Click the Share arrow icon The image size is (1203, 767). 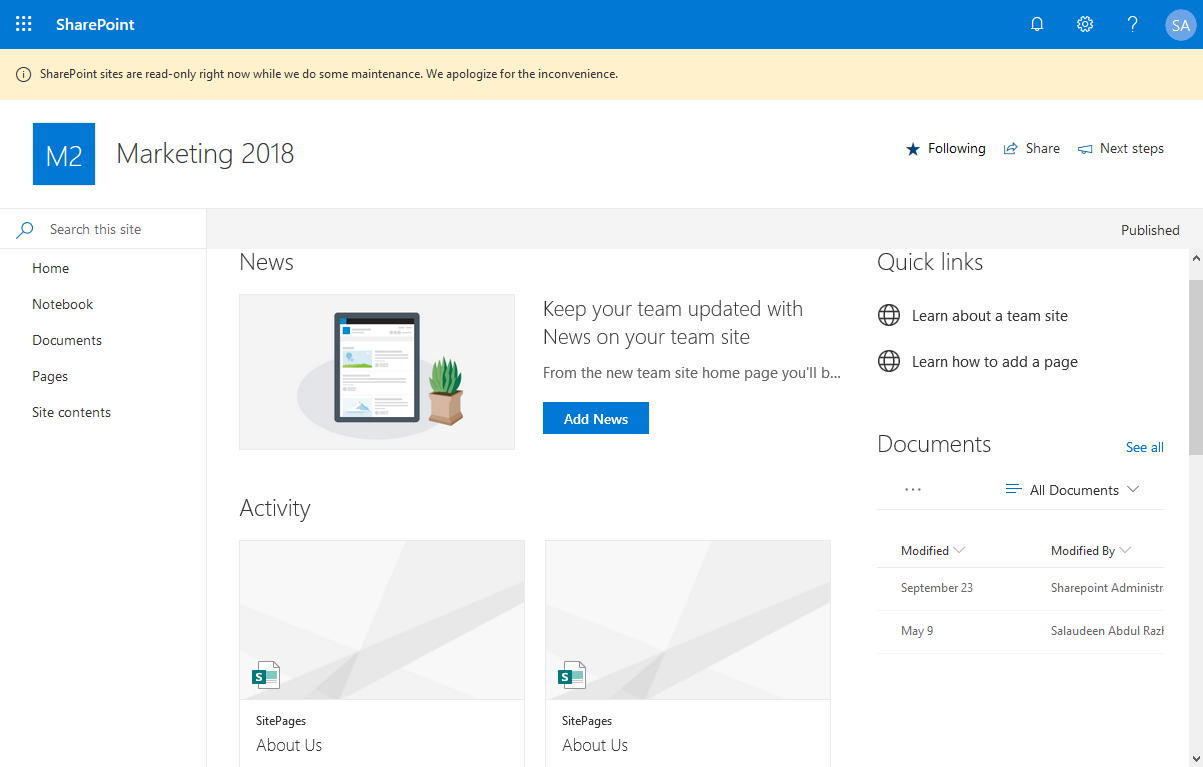(1011, 149)
